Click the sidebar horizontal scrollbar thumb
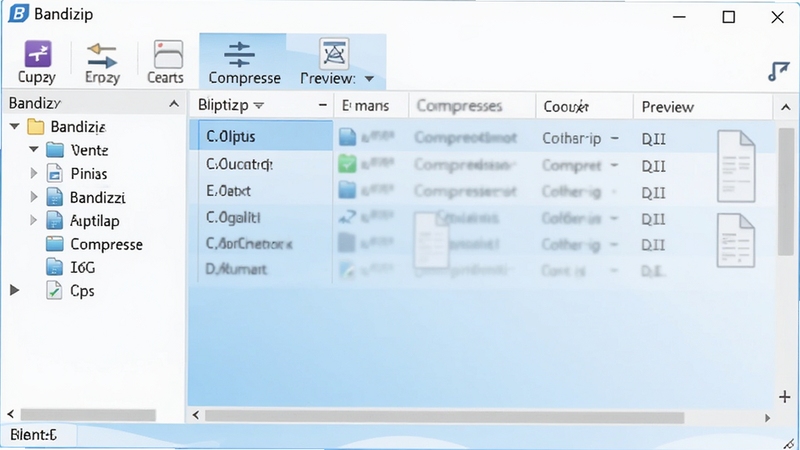 (x=88, y=415)
